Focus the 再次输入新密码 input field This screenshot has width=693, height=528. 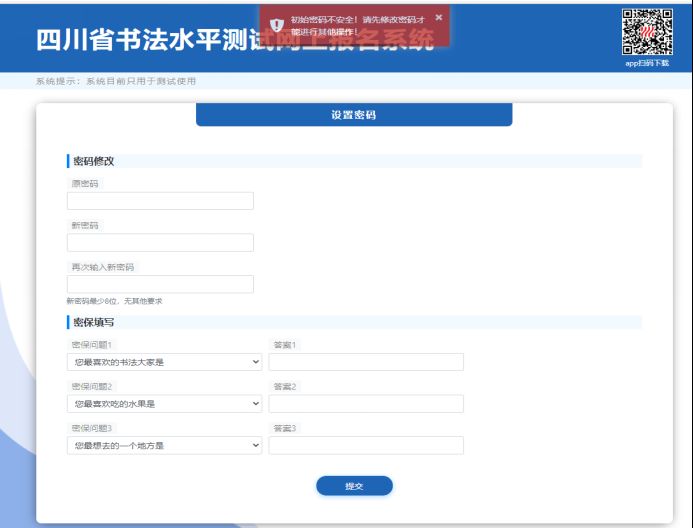tap(160, 284)
